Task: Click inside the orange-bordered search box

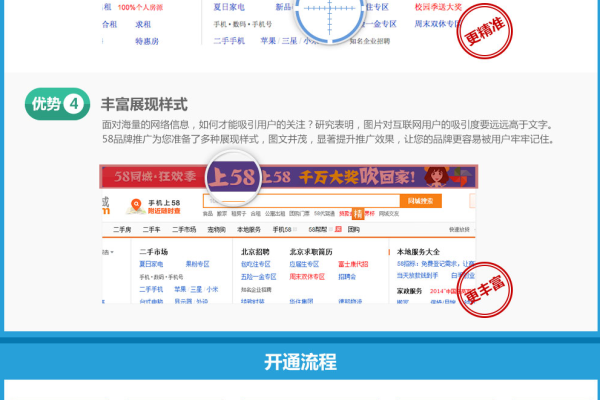Action: [302, 201]
